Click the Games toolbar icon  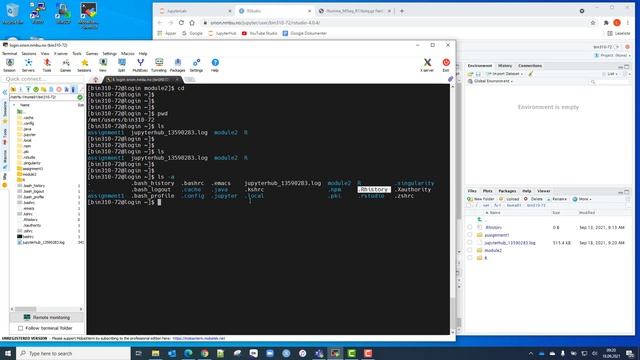tap(65, 65)
